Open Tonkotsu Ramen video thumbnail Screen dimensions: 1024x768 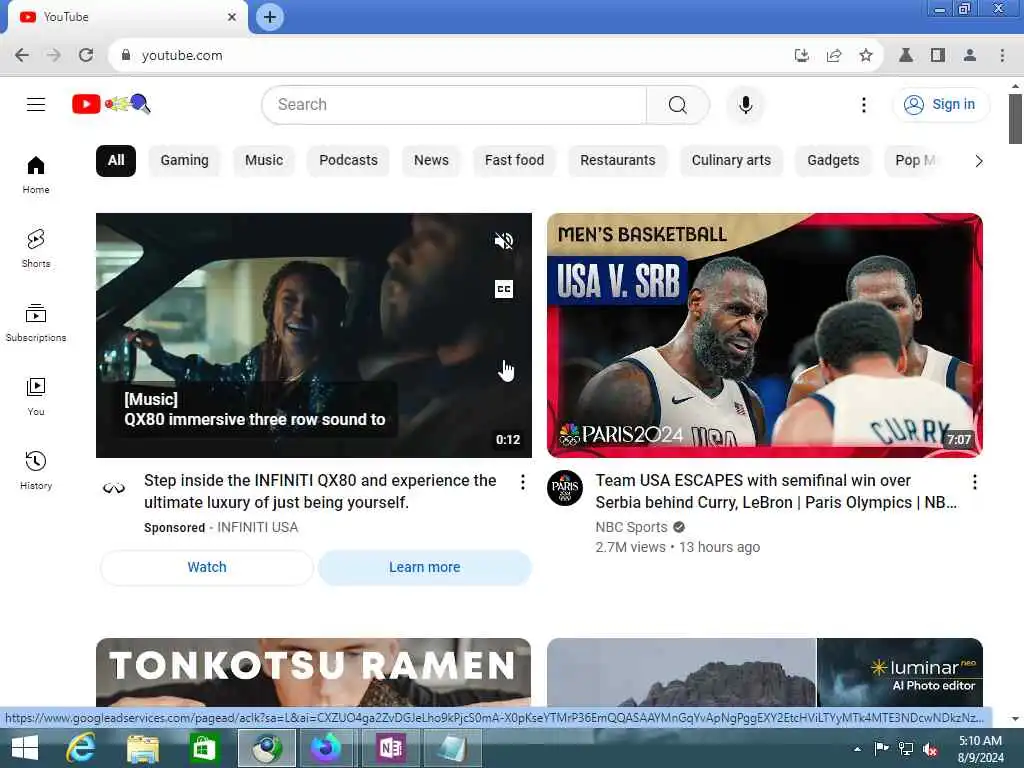[313, 673]
